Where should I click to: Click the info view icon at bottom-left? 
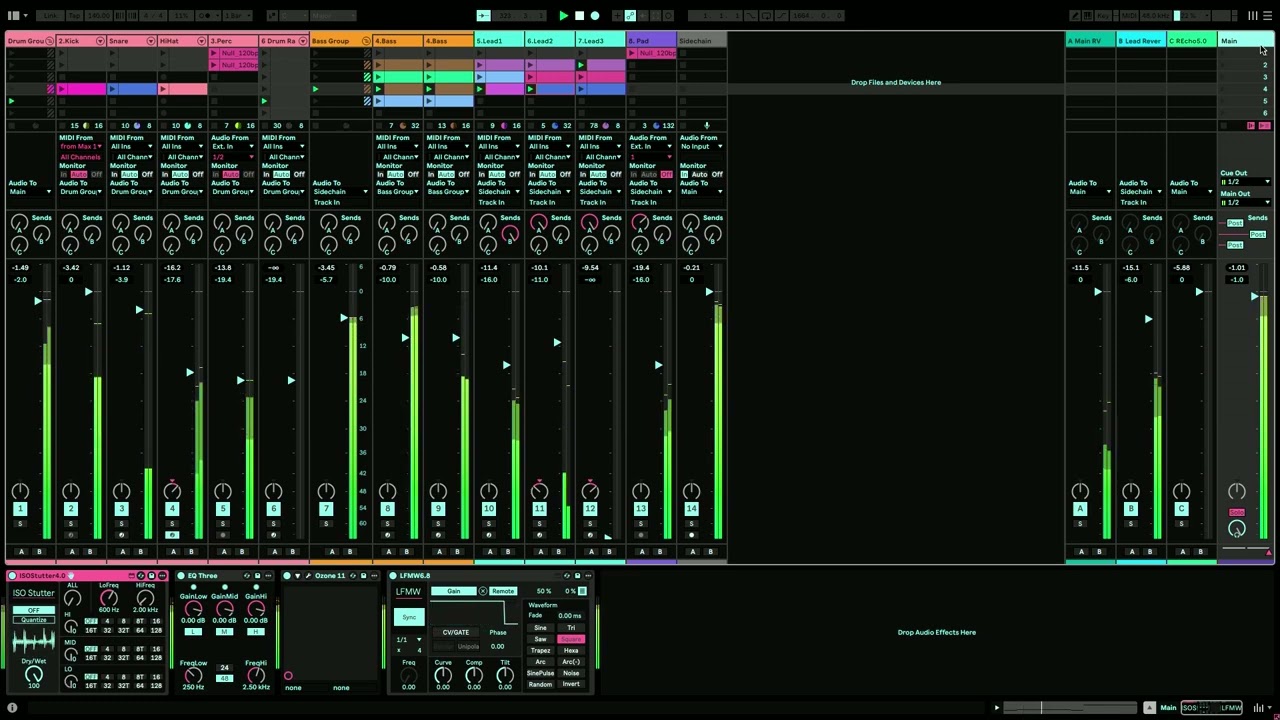[x=12, y=708]
